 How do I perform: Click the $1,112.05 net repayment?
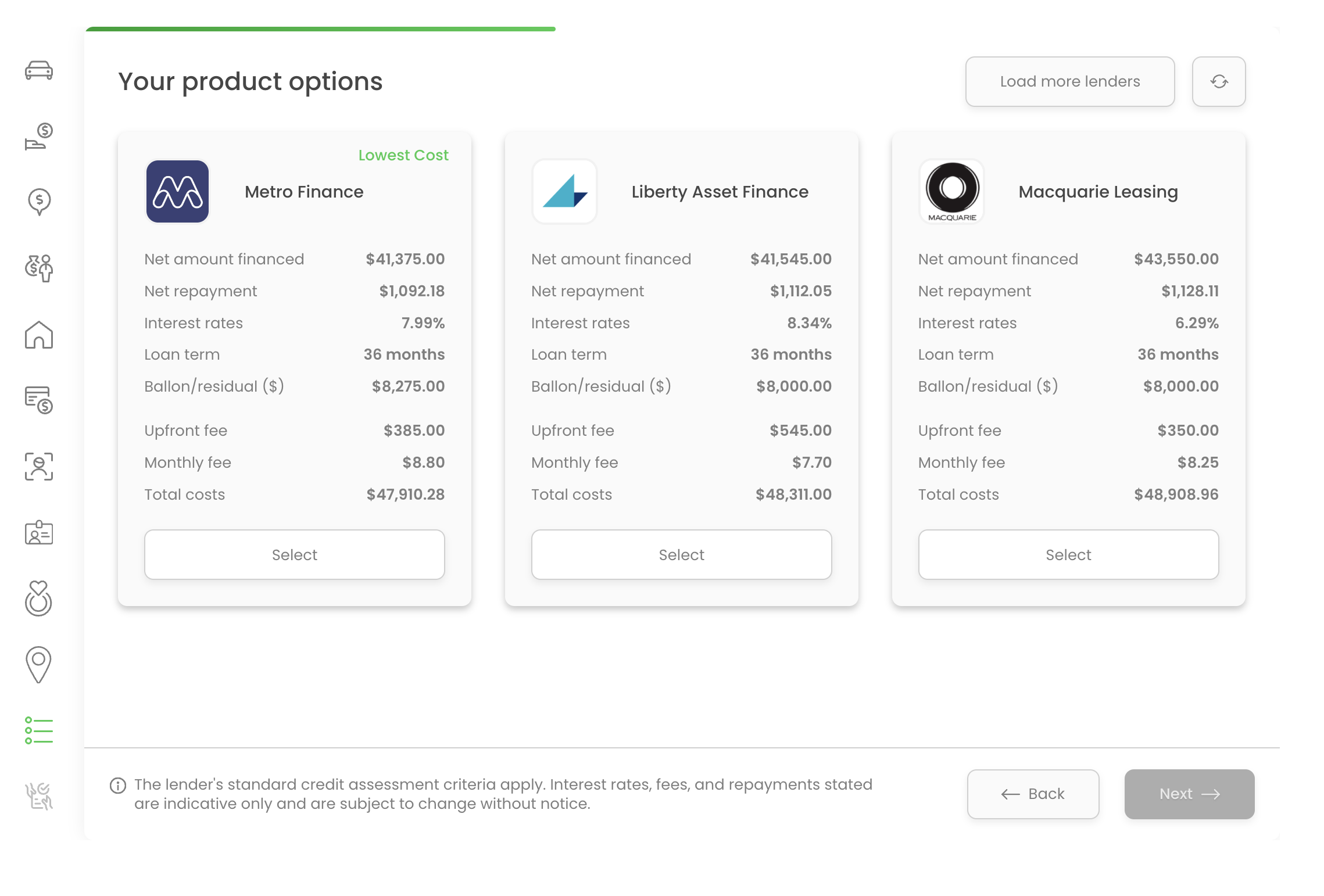point(801,291)
